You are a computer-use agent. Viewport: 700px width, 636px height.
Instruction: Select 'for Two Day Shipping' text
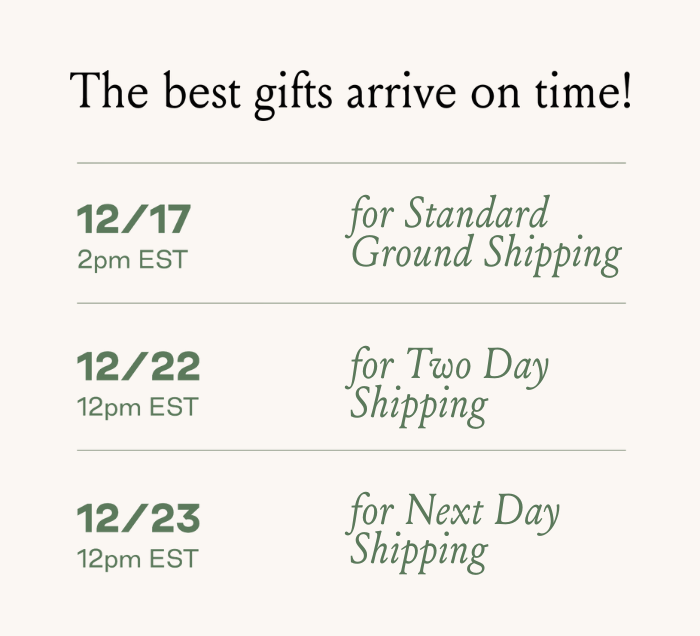(449, 385)
